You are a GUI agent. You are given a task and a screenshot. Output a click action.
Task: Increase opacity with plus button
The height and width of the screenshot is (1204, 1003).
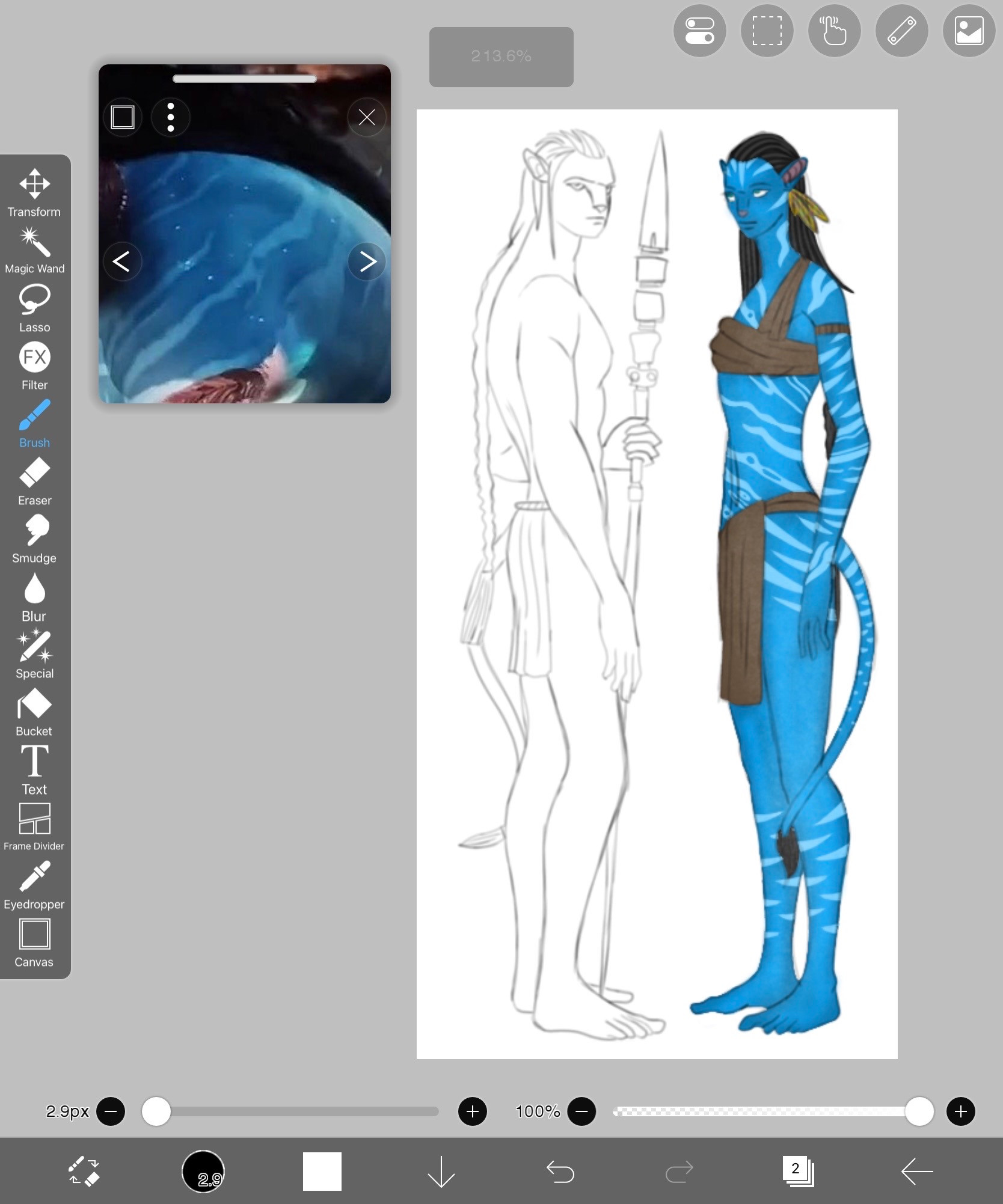point(961,1111)
